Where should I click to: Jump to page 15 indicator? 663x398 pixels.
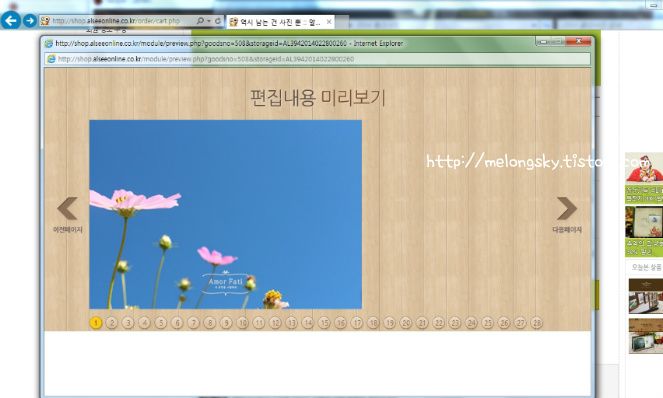[324, 323]
